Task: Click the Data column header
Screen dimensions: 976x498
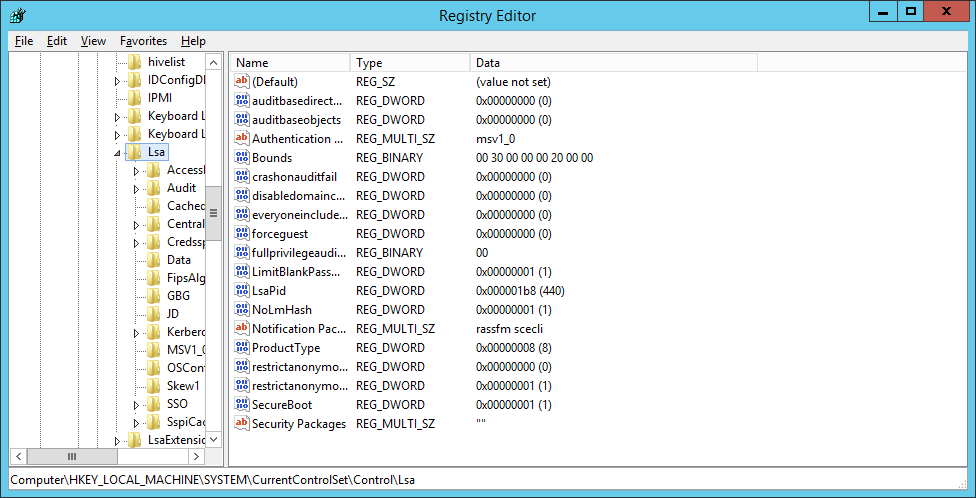Action: pos(613,63)
